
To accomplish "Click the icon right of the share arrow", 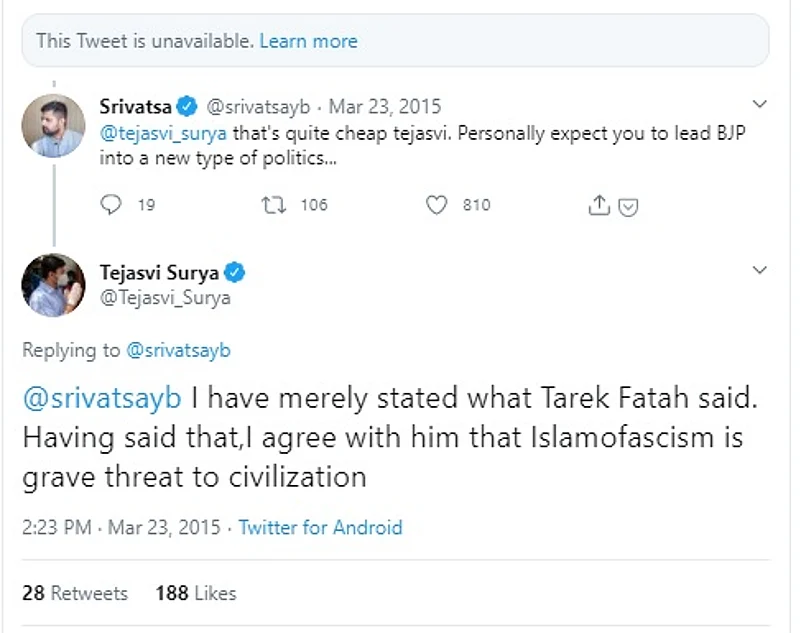I will point(629,207).
